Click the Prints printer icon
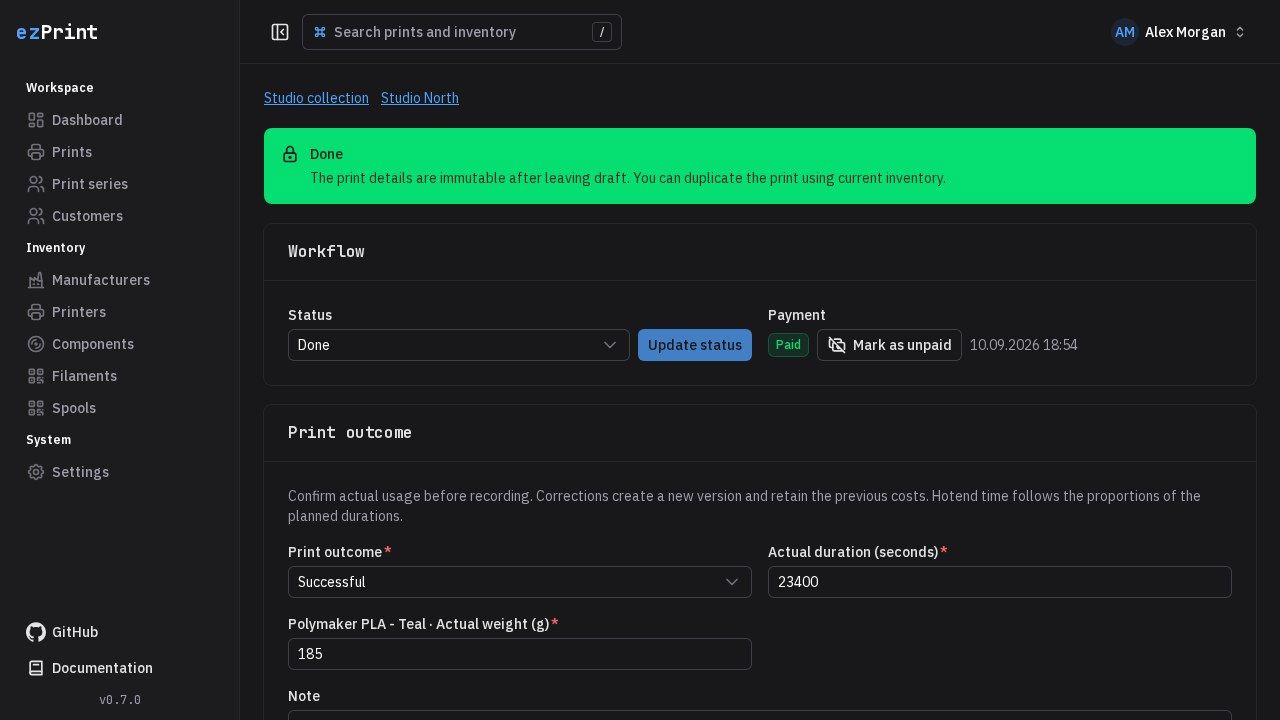 (x=36, y=152)
